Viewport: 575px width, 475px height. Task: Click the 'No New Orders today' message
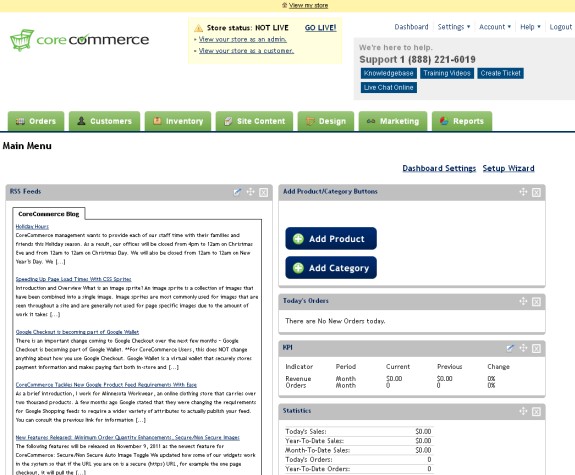click(335, 321)
